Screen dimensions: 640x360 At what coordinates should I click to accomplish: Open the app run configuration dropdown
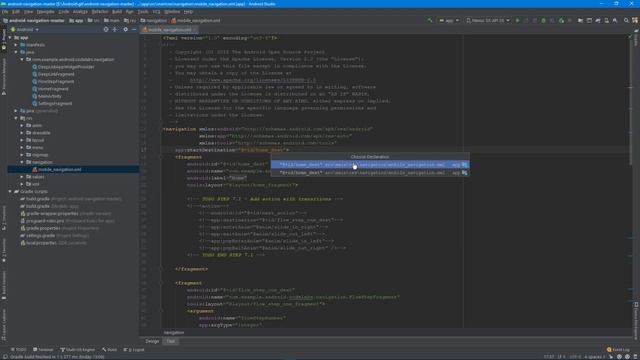(449, 20)
